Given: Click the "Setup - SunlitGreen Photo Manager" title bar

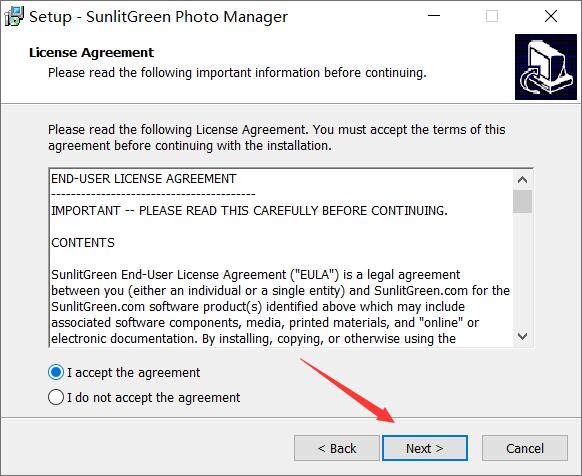Looking at the screenshot, I should coord(158,17).
